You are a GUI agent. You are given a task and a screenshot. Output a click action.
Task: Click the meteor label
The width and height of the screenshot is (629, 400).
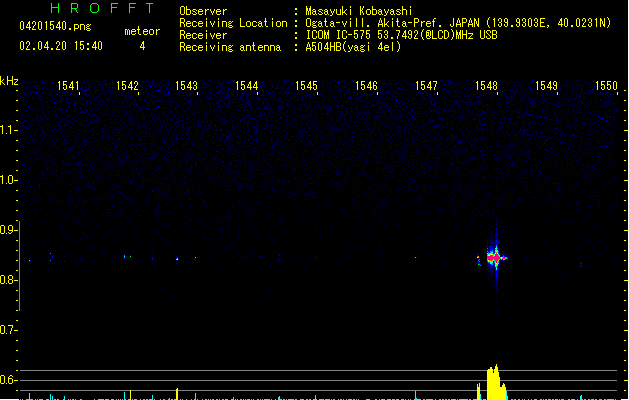(142, 31)
